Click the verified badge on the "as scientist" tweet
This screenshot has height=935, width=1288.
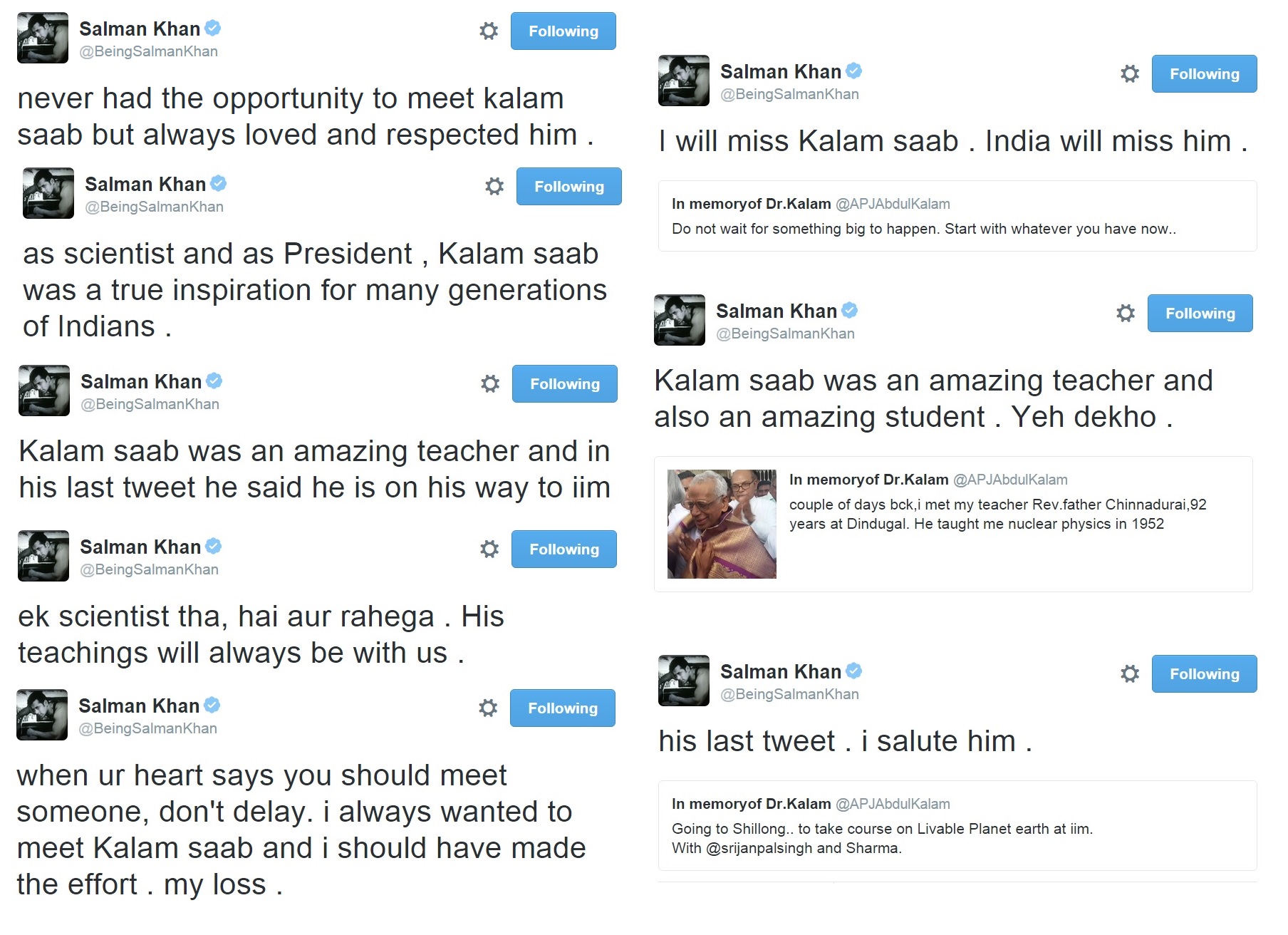point(218,183)
